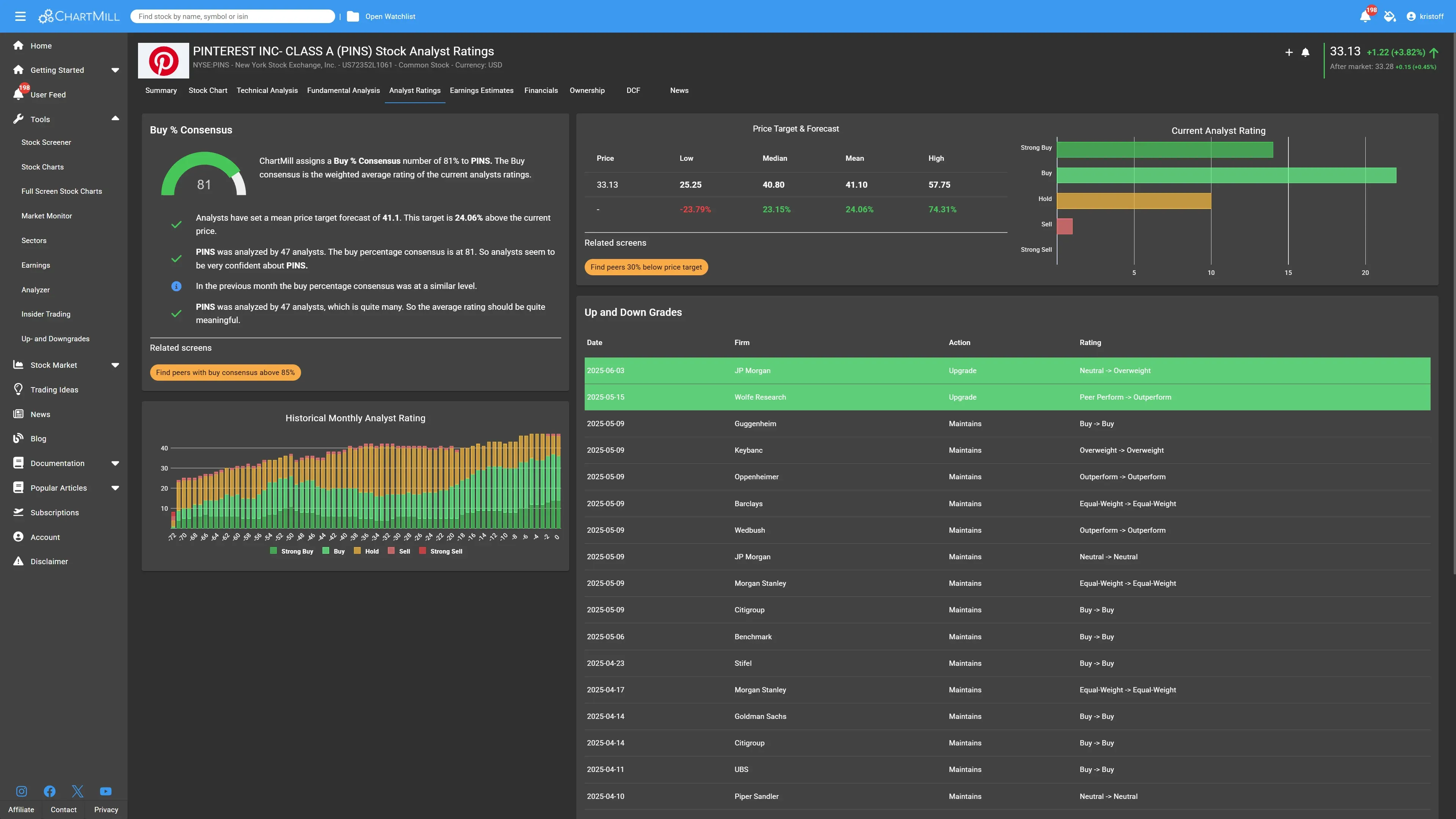The width and height of the screenshot is (1456, 819).
Task: Focus the Find stock search field
Action: pyautogui.click(x=233, y=16)
